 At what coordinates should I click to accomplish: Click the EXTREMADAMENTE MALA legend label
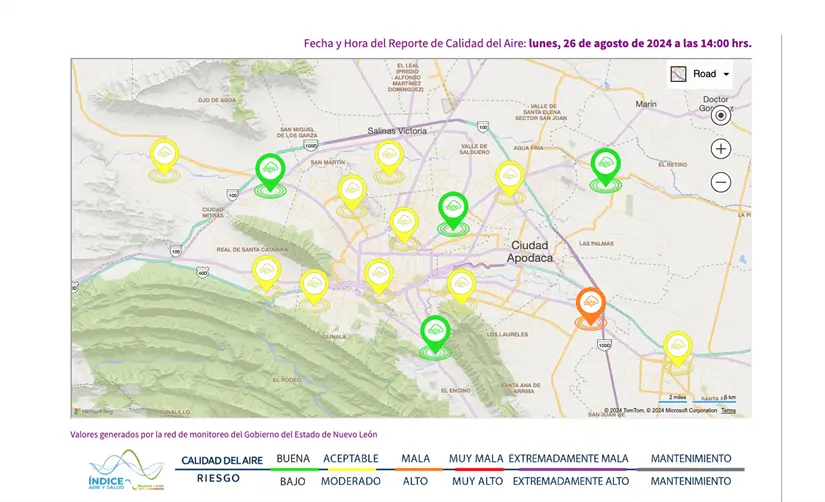tap(568, 459)
